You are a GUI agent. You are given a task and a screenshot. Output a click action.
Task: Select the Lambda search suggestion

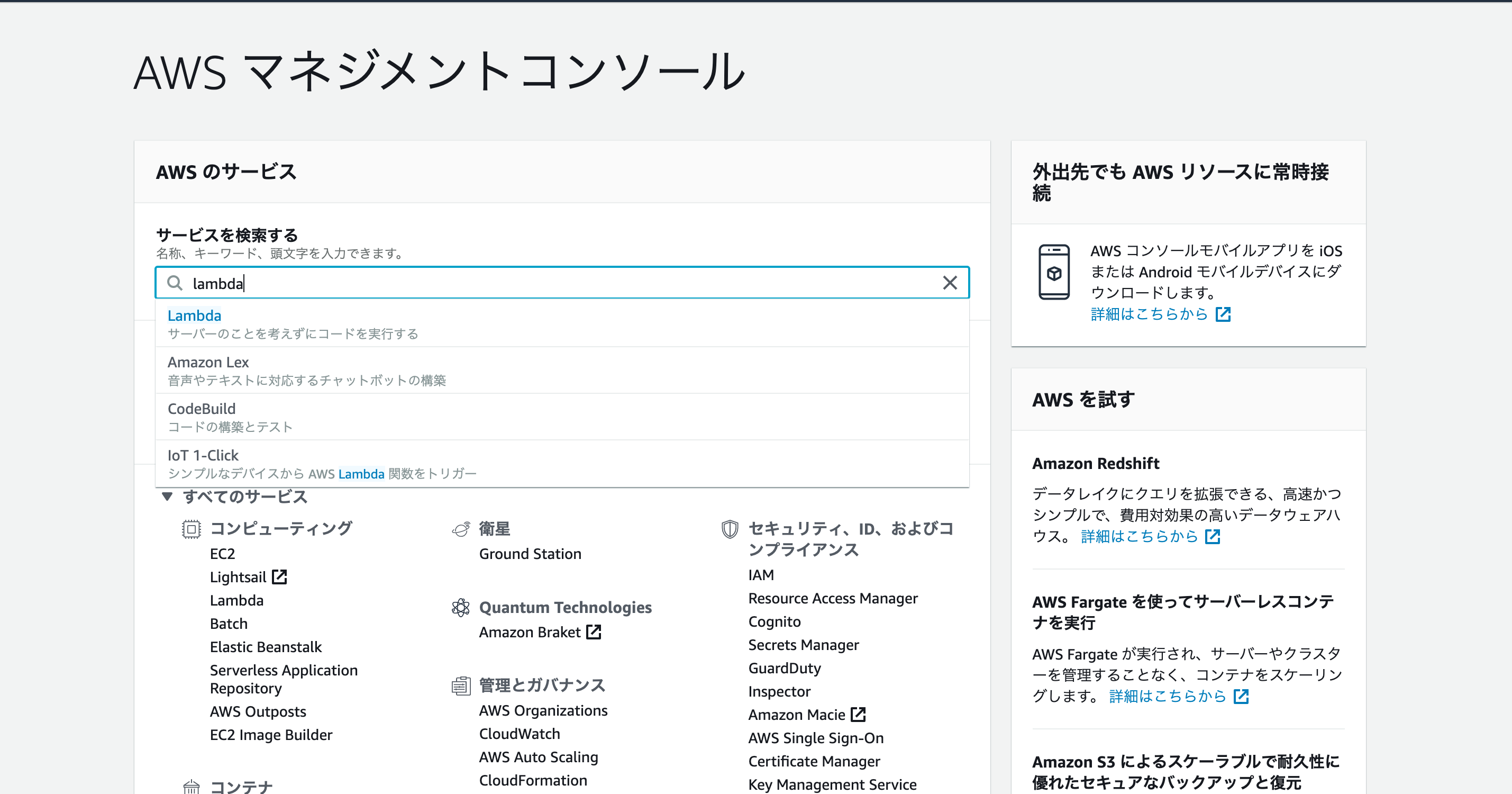pos(562,323)
